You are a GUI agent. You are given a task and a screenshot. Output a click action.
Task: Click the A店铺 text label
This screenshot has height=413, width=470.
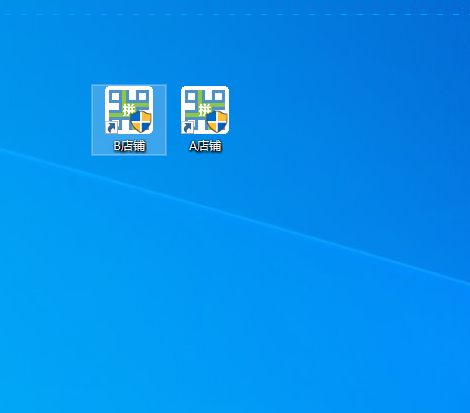[x=205, y=146]
